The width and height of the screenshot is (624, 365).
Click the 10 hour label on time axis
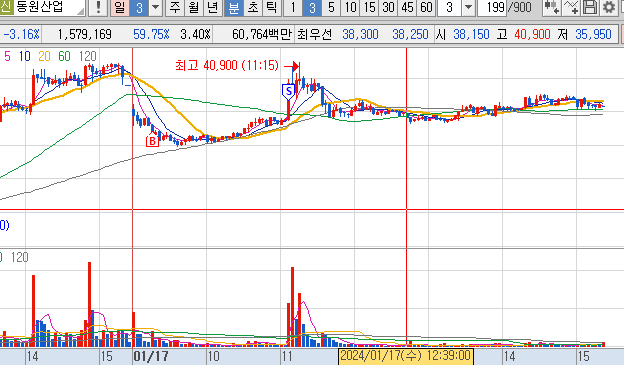click(x=213, y=356)
